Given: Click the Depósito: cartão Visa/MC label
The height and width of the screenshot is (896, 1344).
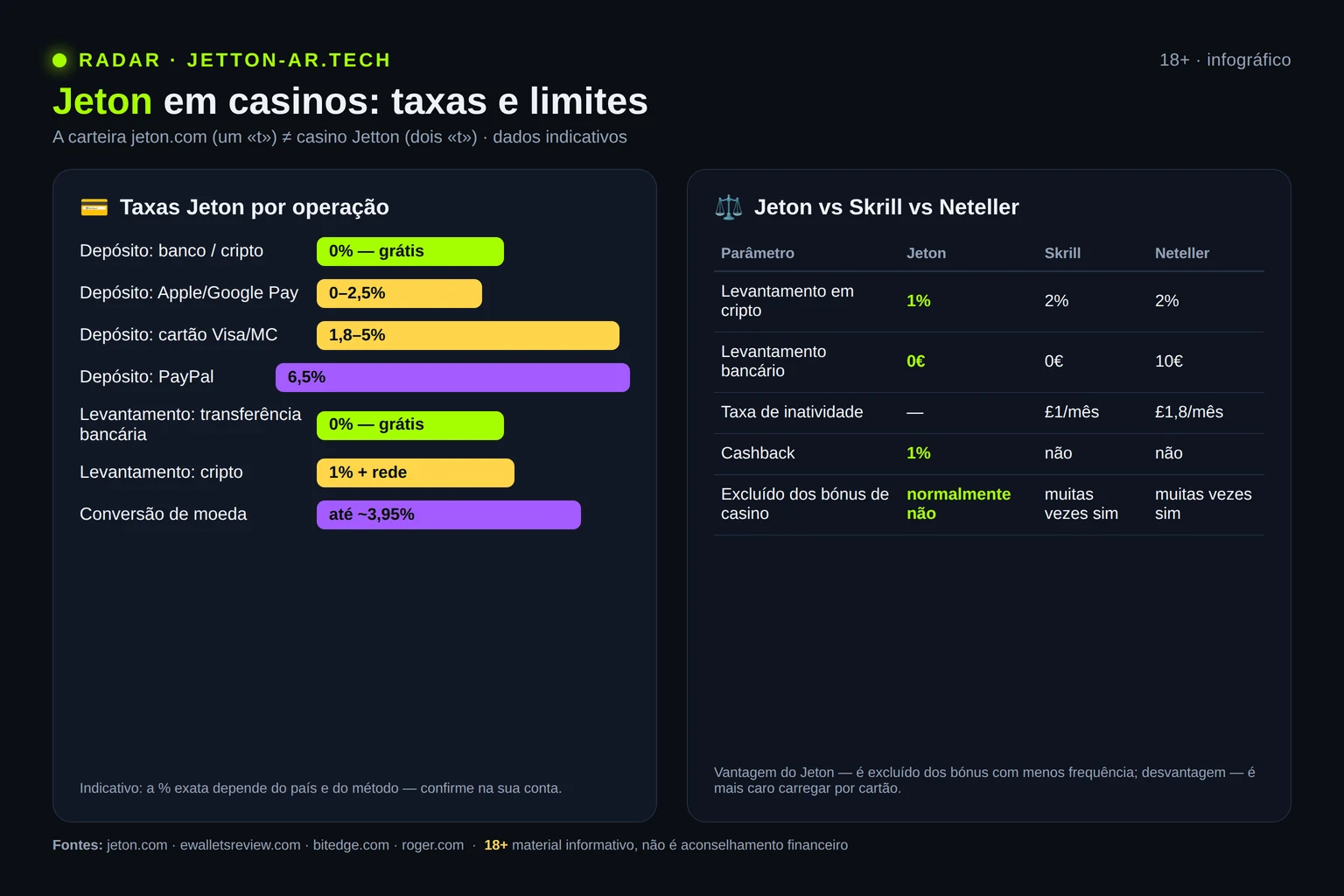Looking at the screenshot, I should click(178, 335).
